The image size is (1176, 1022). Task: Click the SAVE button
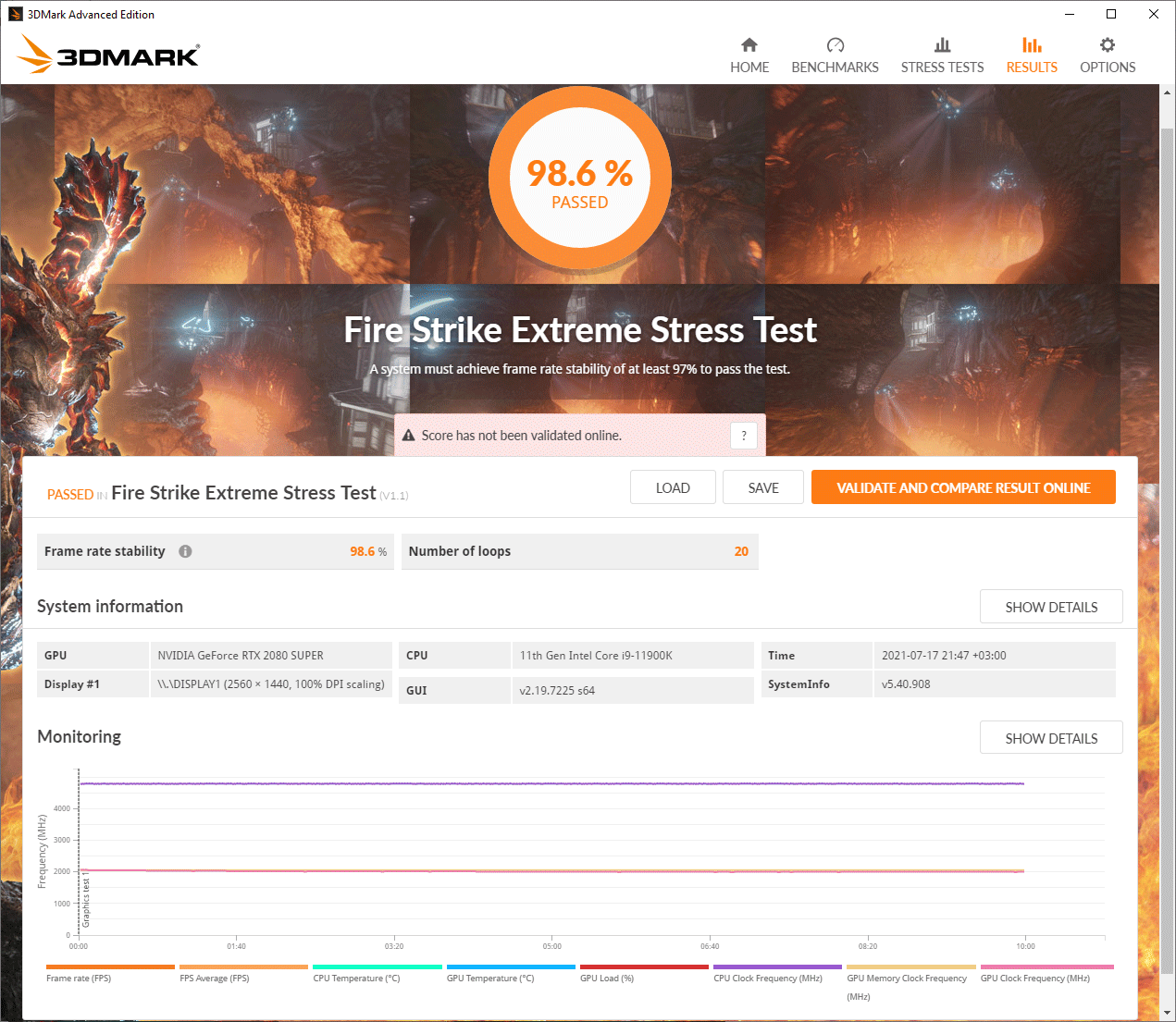[x=763, y=487]
